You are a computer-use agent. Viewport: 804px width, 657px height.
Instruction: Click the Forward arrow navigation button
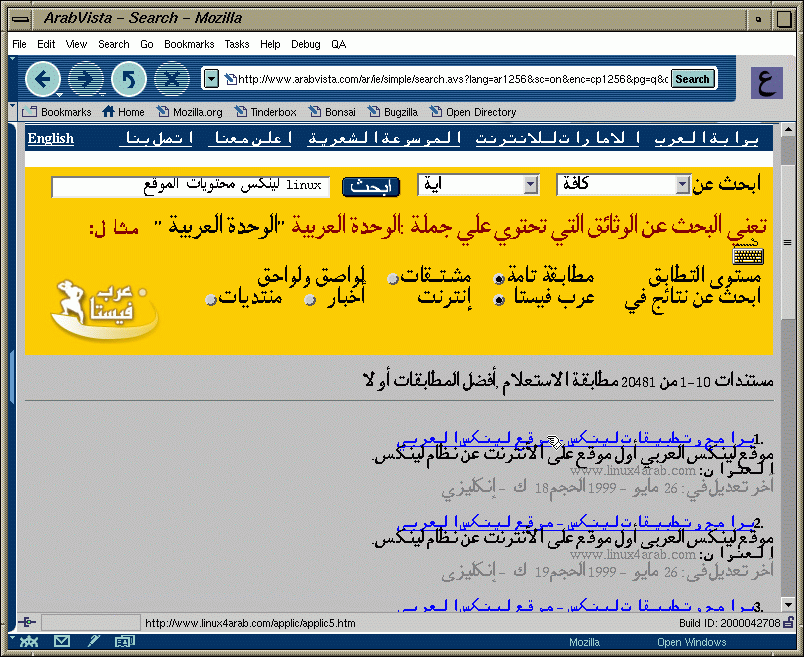[86, 79]
